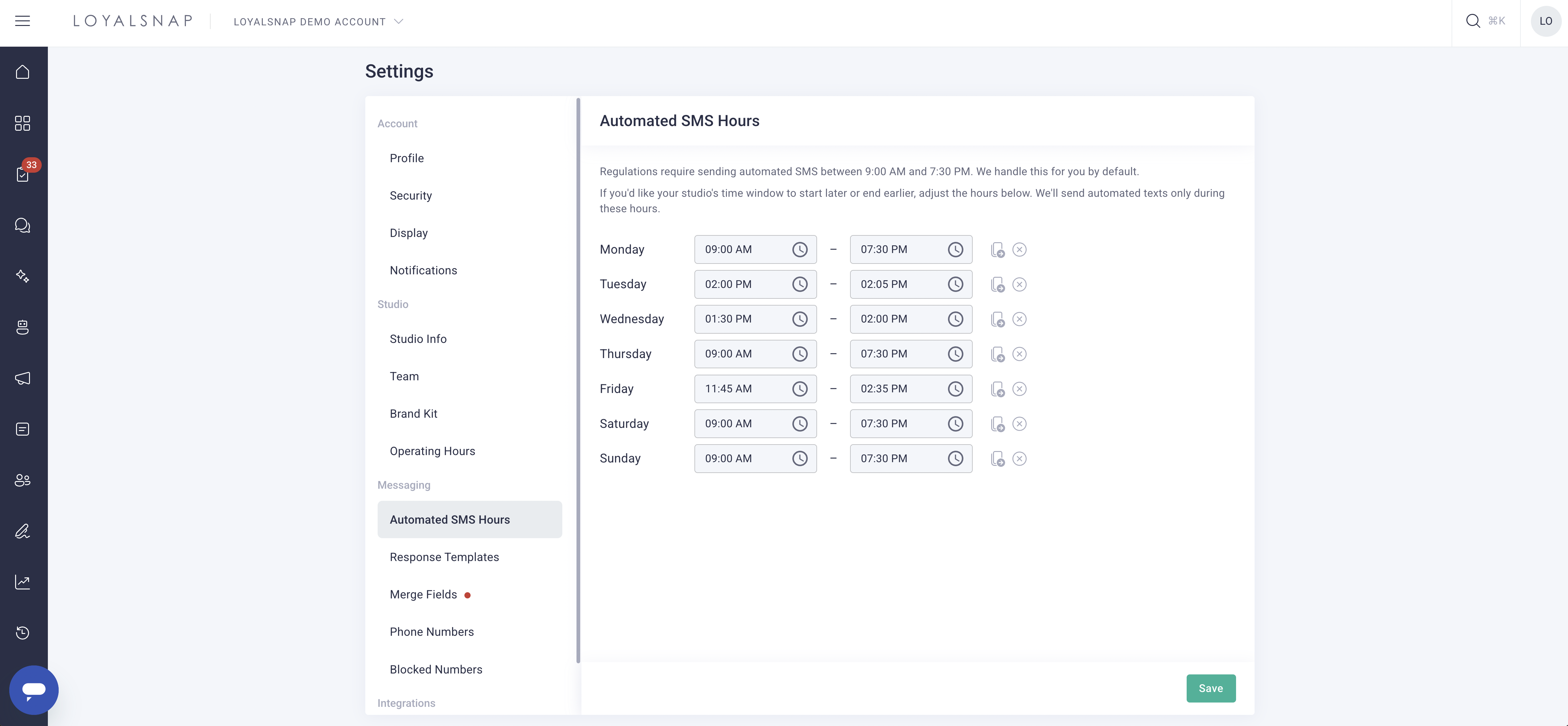Open the analytics chart icon in sidebar
Image resolution: width=1568 pixels, height=726 pixels.
[23, 582]
